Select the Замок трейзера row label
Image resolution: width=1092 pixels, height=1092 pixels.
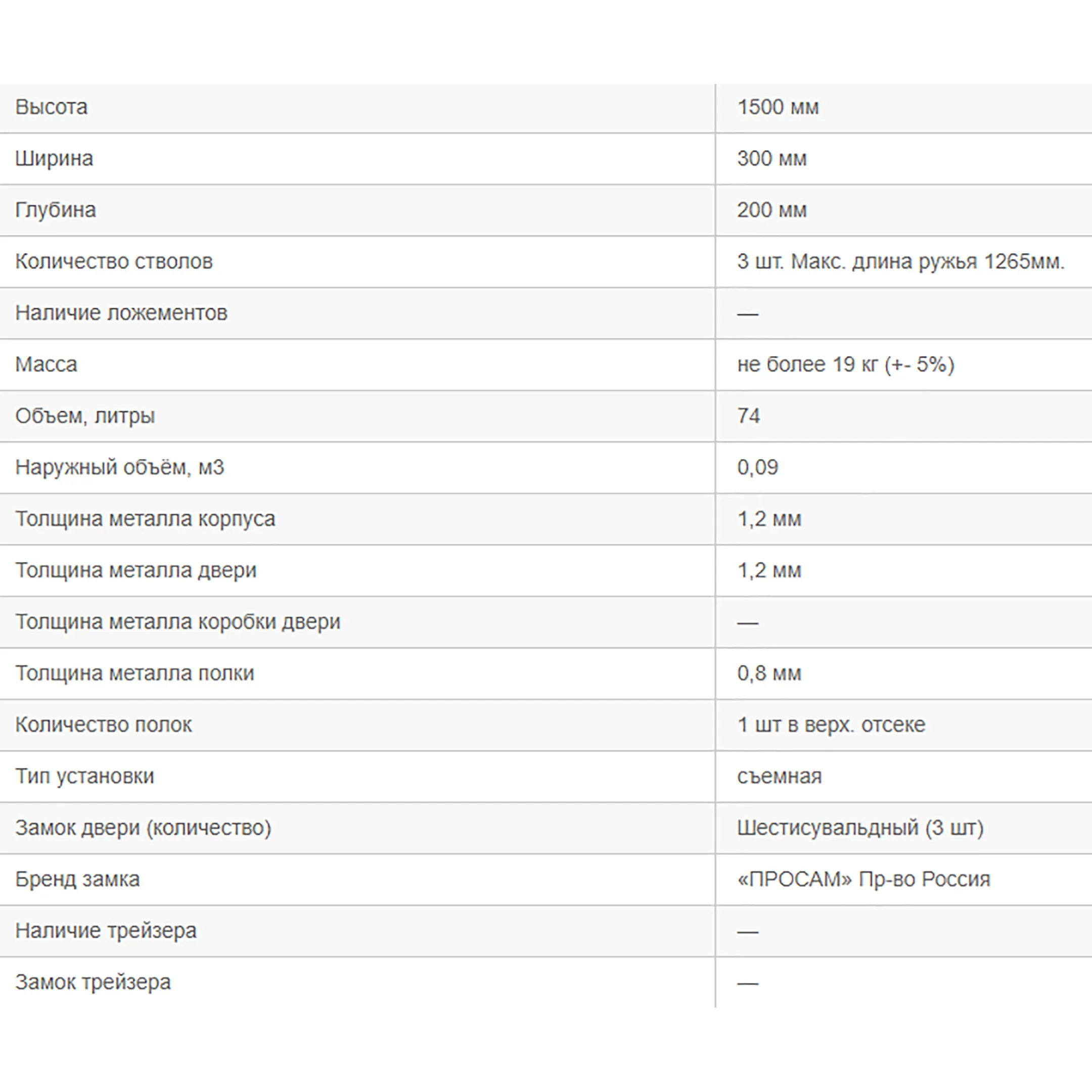coord(93,982)
